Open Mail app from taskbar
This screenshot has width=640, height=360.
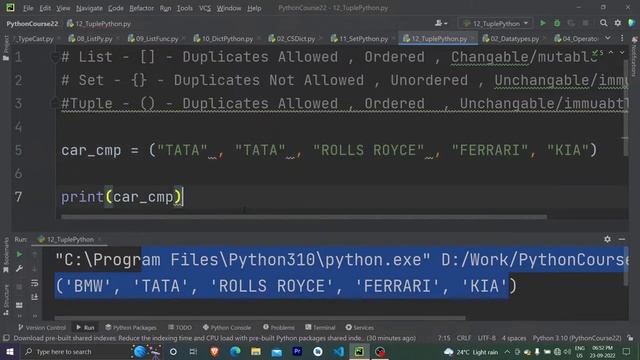click(277, 351)
